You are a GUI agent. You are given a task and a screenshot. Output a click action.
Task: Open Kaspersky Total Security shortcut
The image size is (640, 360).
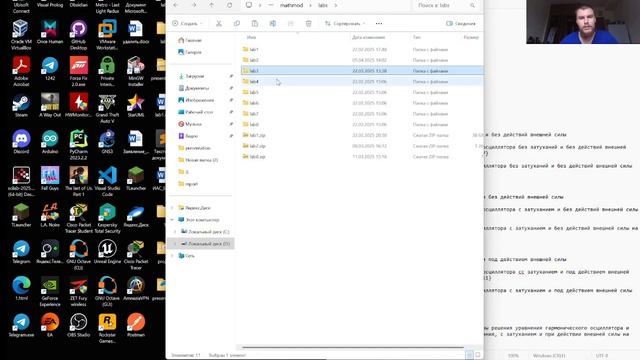[x=107, y=218]
